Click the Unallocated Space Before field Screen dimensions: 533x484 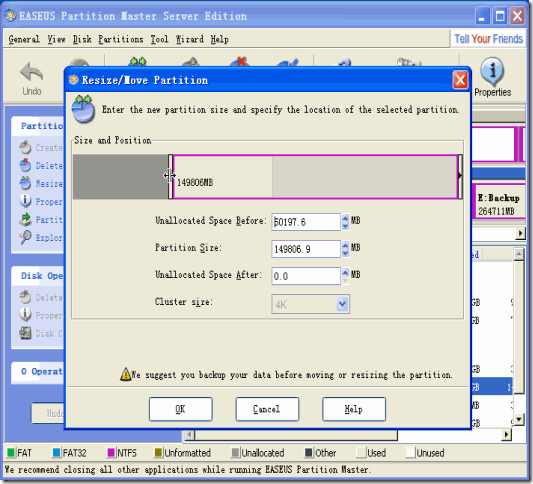[x=306, y=222]
